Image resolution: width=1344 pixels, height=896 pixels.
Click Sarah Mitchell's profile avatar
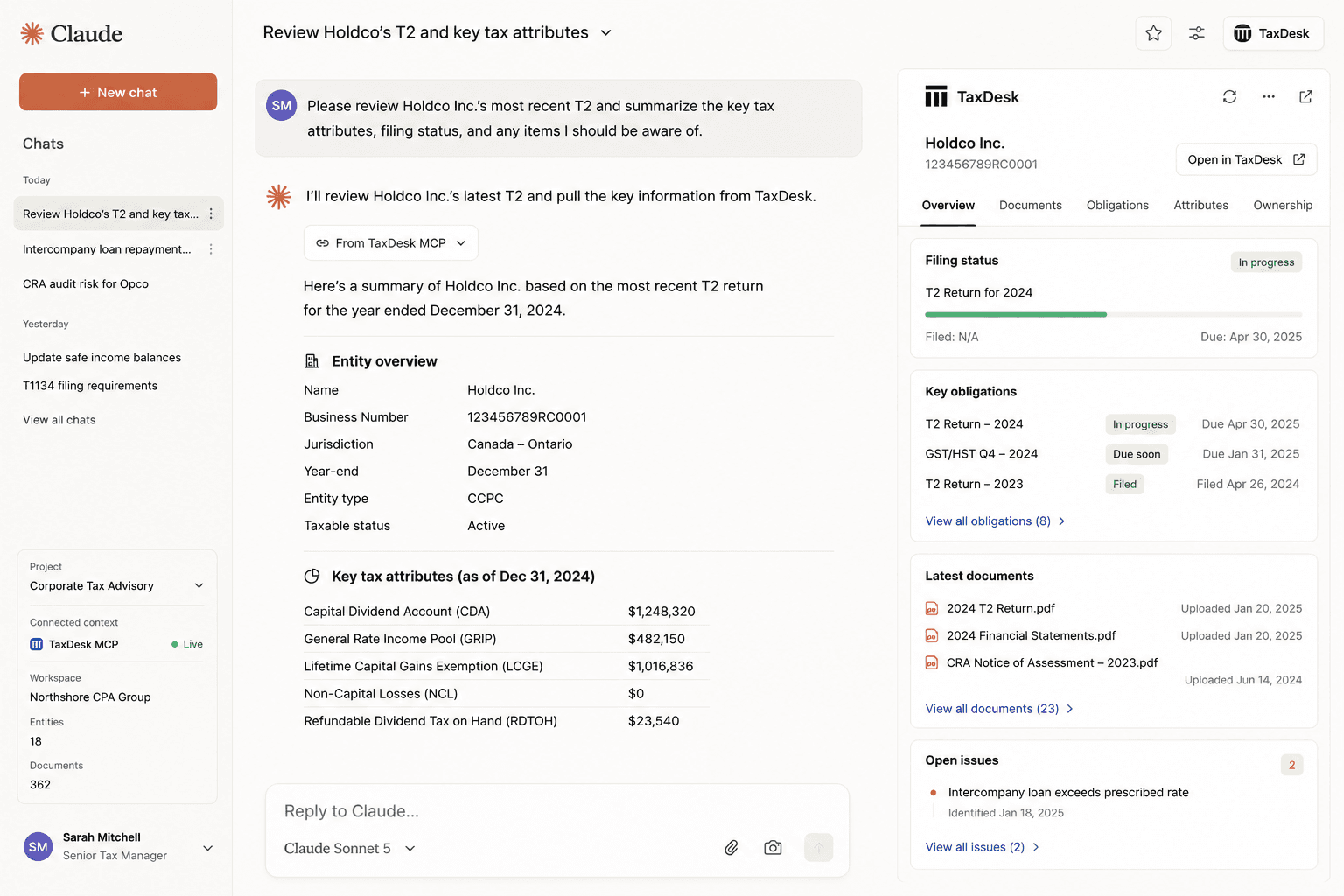[x=38, y=846]
